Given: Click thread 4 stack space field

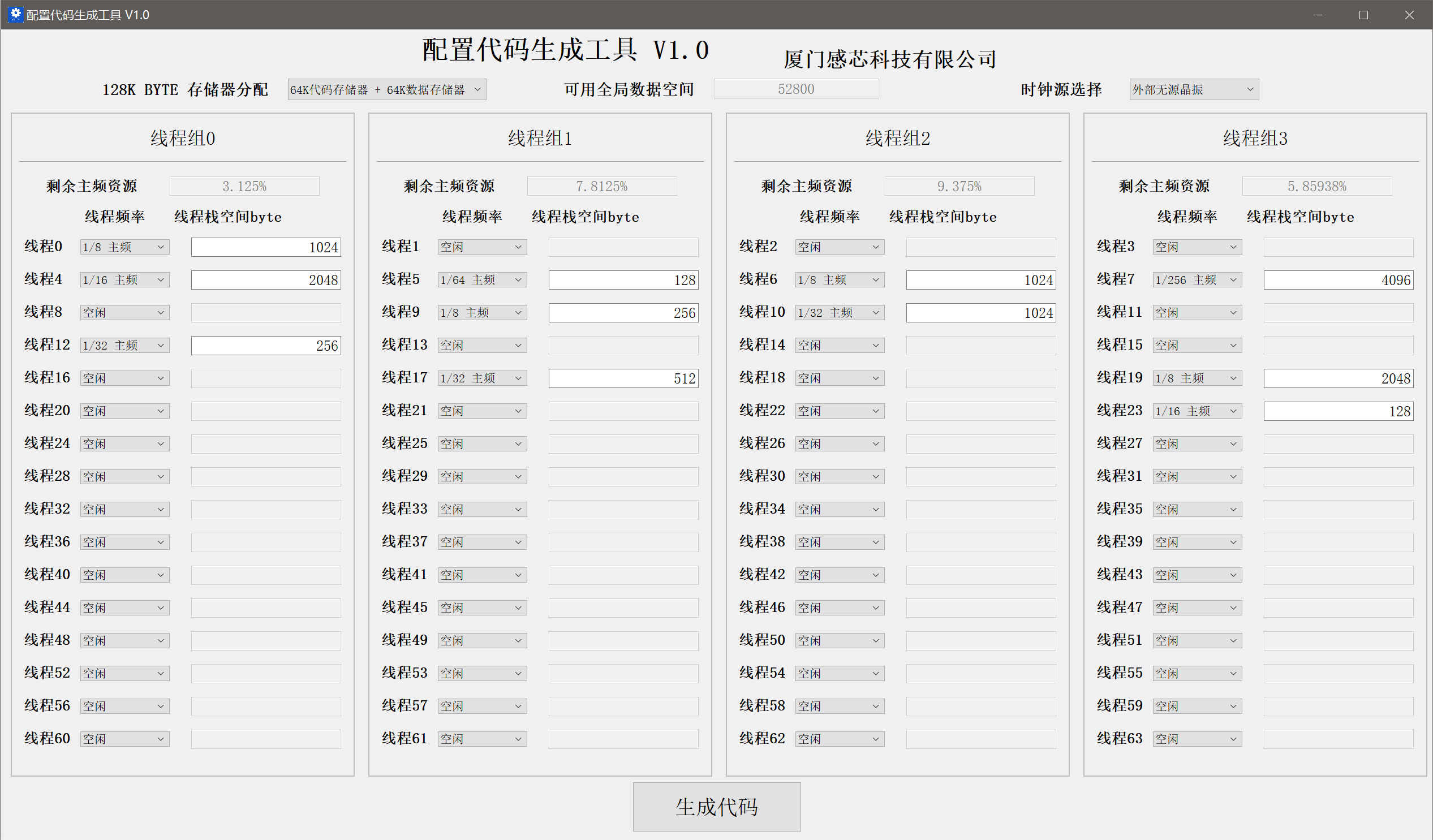Looking at the screenshot, I should tap(265, 280).
